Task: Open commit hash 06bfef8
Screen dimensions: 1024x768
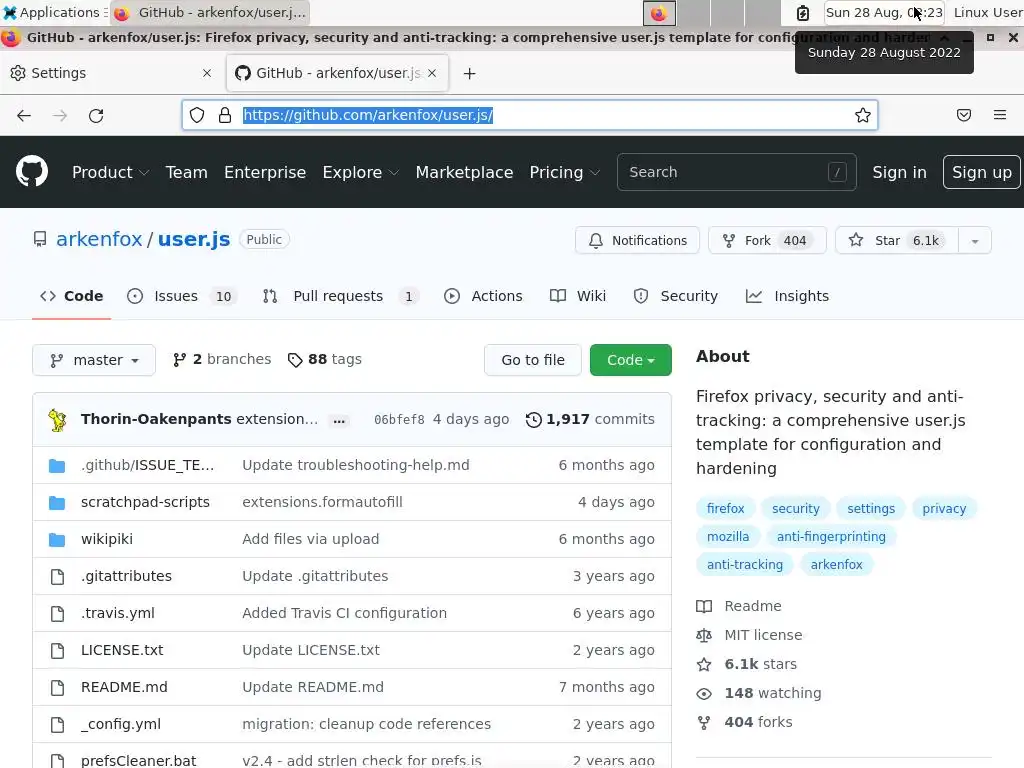Action: point(399,420)
